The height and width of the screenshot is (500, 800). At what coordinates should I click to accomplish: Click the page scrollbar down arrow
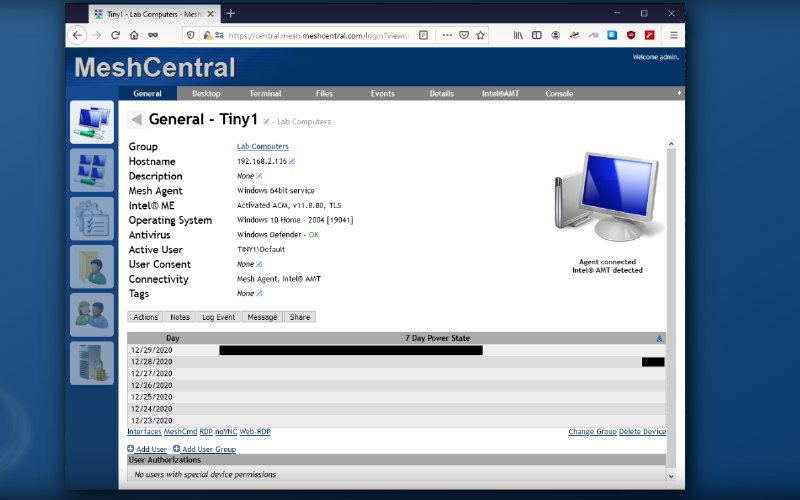[671, 476]
